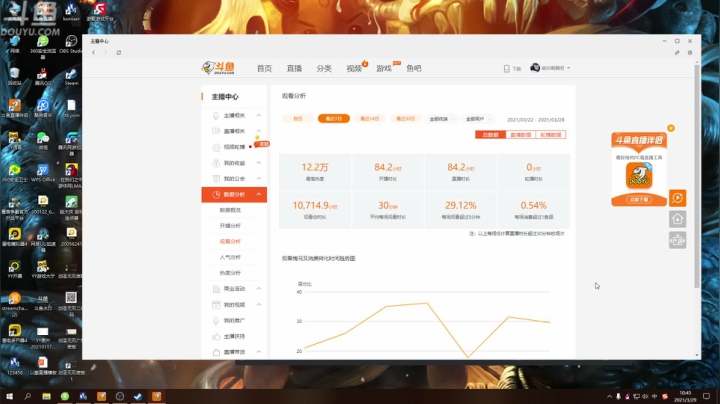720x404 pixels.
Task: Open the 酷狗音乐 desktop shortcut
Action: [x=43, y=109]
